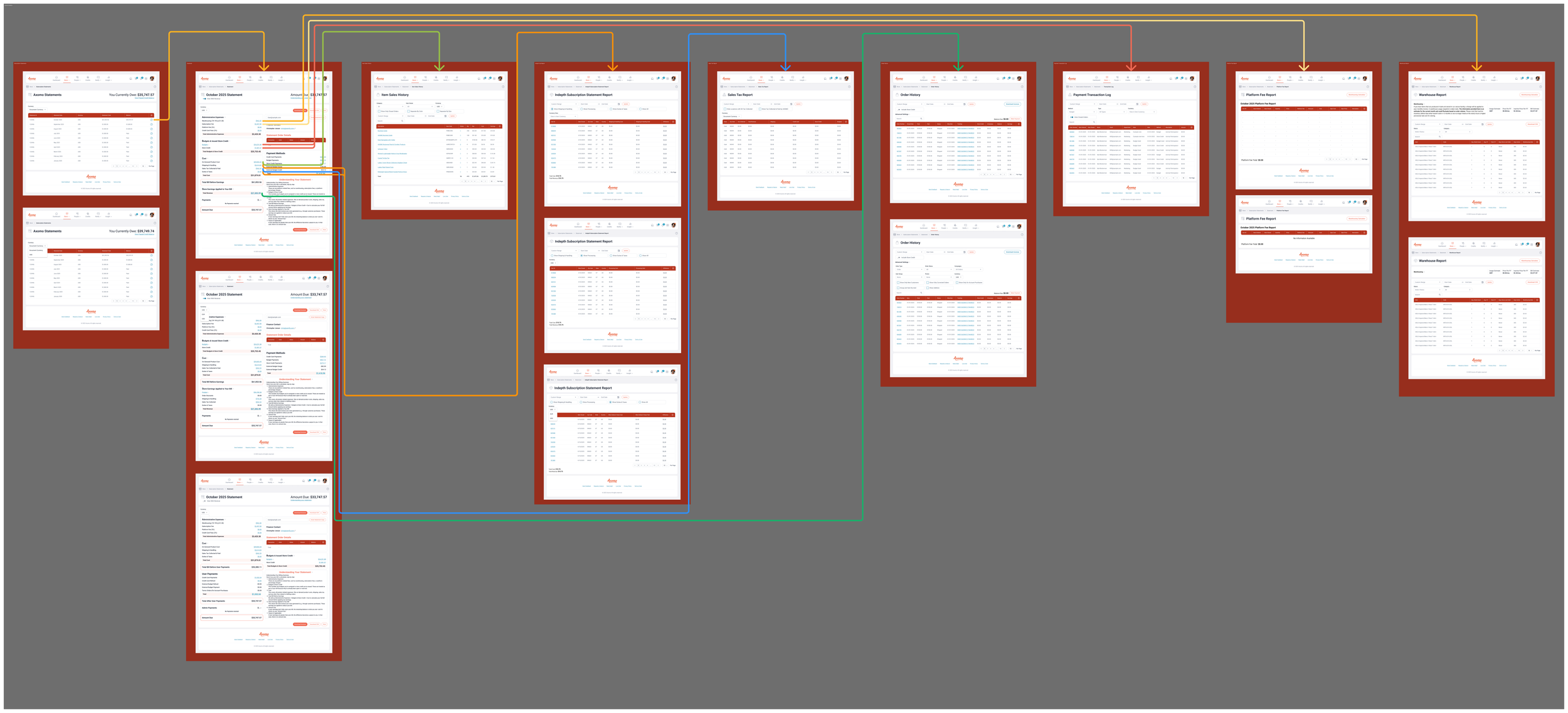The width and height of the screenshot is (1568, 713).
Task: Expand the Order Status dropdown in Order History
Action: [x=939, y=270]
